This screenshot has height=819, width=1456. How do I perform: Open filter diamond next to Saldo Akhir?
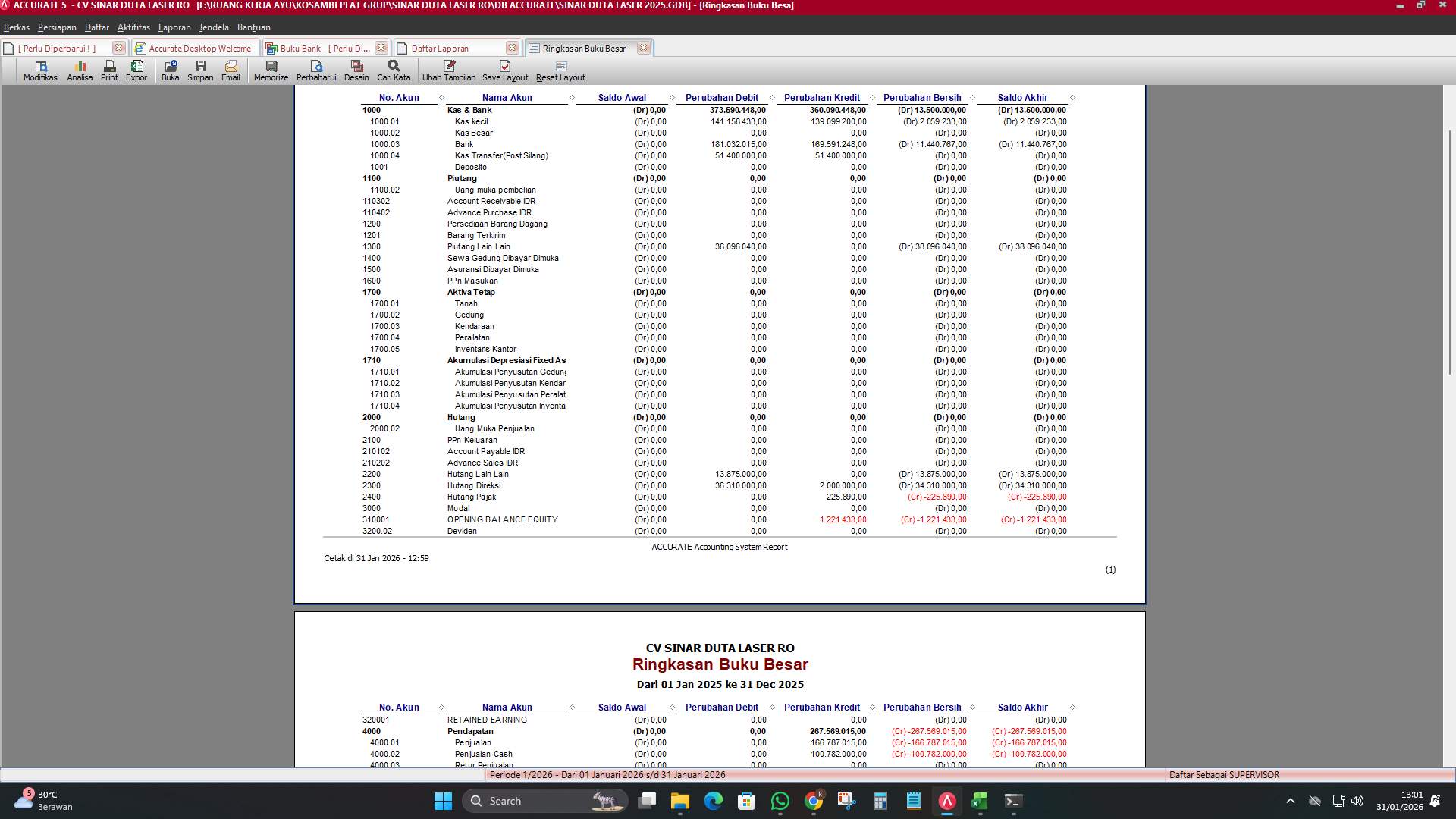[1072, 97]
